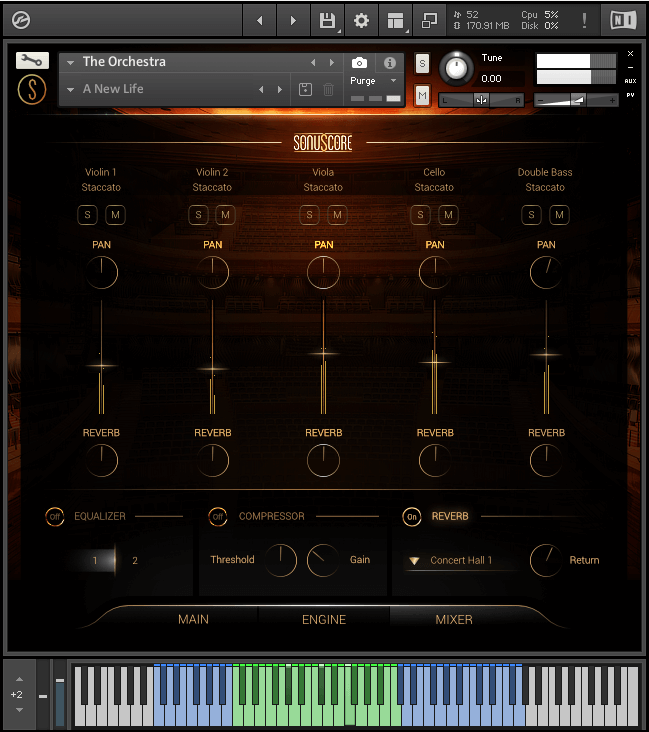
Task: Go to next preset in top toolbar
Action: [293, 20]
